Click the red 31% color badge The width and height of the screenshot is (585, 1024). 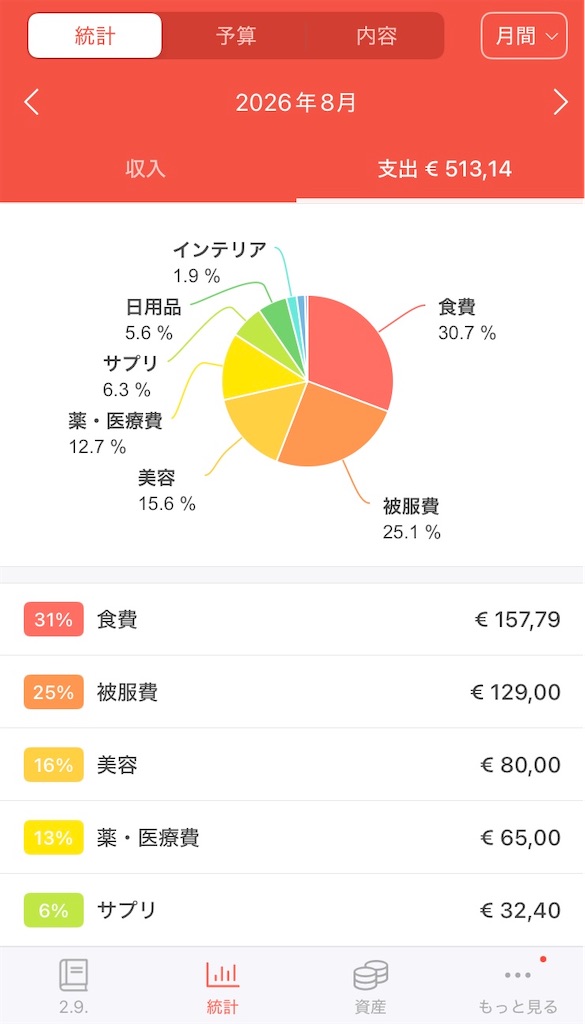point(54,619)
